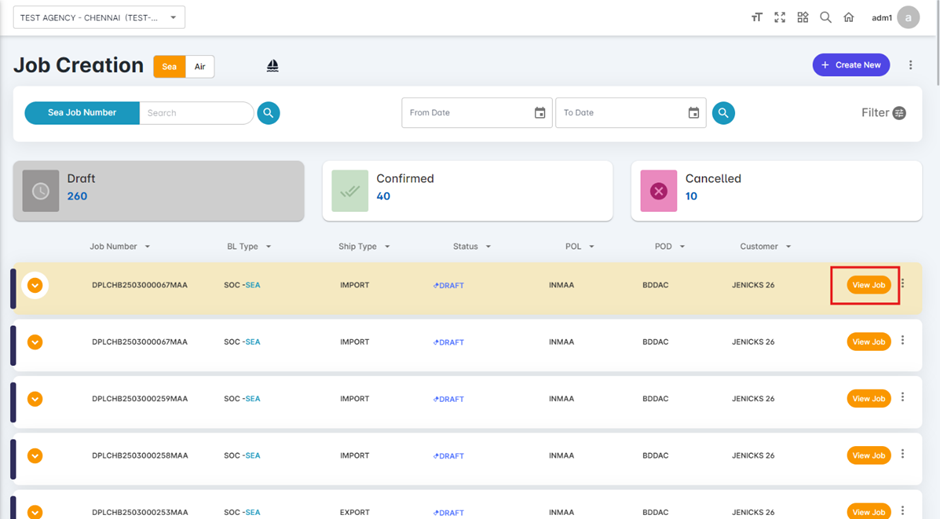Click the text size icon in header

click(757, 18)
